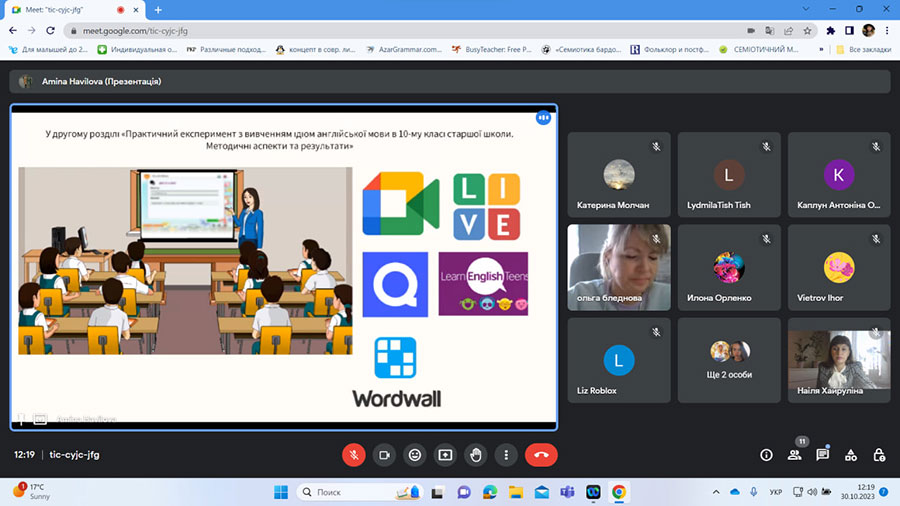The width and height of the screenshot is (900, 506).
Task: Toggle the camera on or off
Action: click(x=384, y=455)
